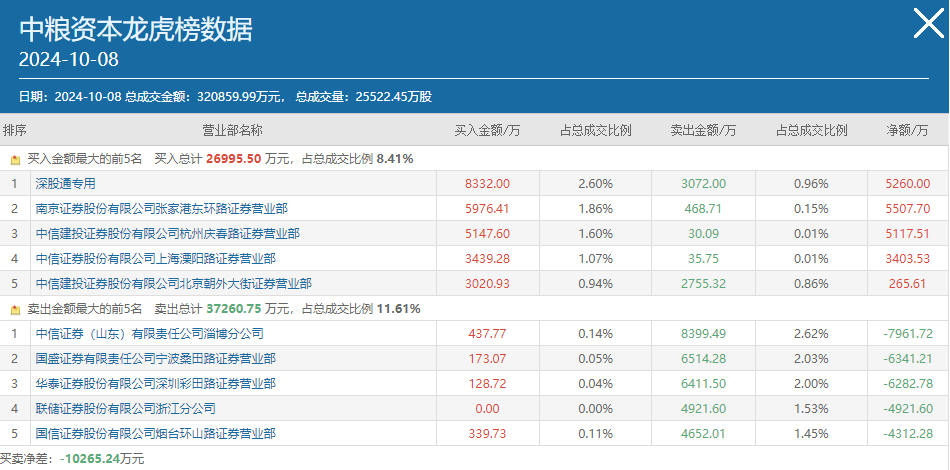This screenshot has height=470, width=950.
Task: Click the 2.60% buy ratio cell
Action: pyautogui.click(x=596, y=184)
